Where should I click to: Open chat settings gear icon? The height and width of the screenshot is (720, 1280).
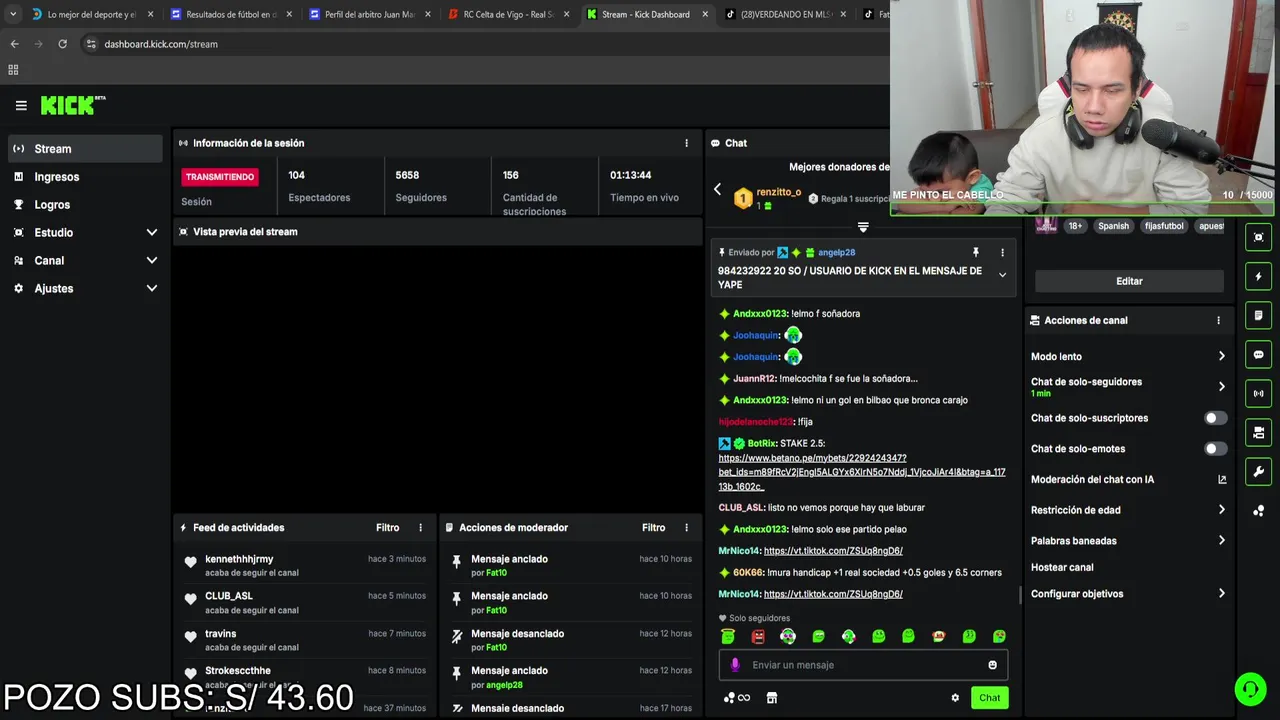955,698
